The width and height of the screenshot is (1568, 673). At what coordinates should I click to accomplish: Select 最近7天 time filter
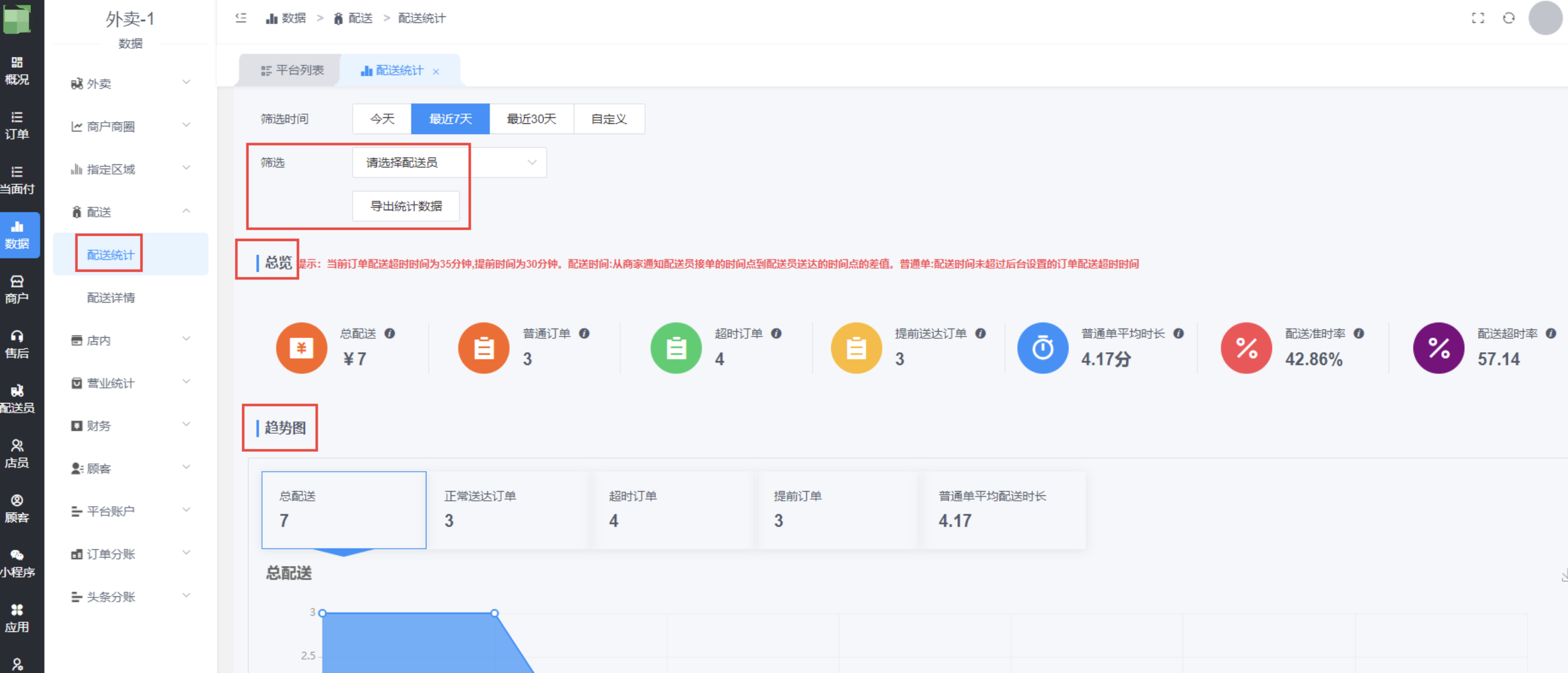coord(451,119)
